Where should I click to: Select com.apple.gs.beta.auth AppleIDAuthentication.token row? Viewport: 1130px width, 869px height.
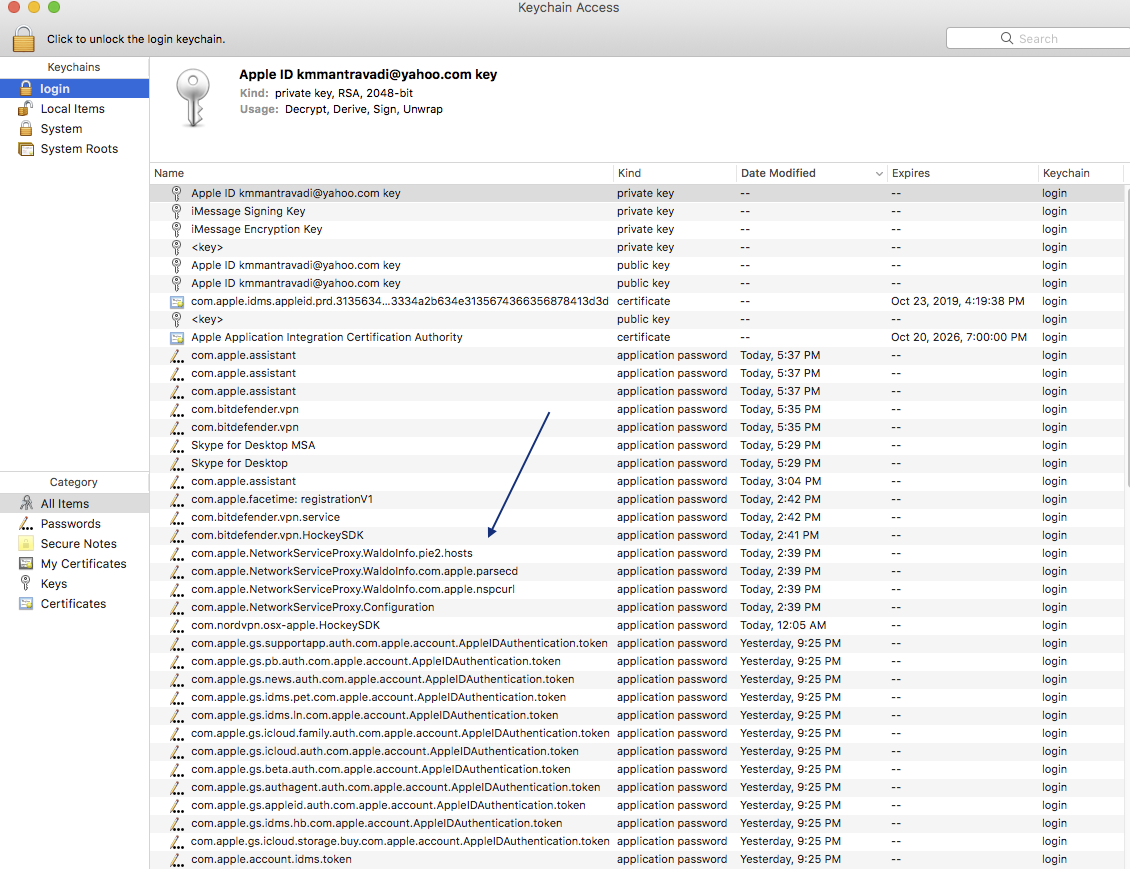[637, 770]
